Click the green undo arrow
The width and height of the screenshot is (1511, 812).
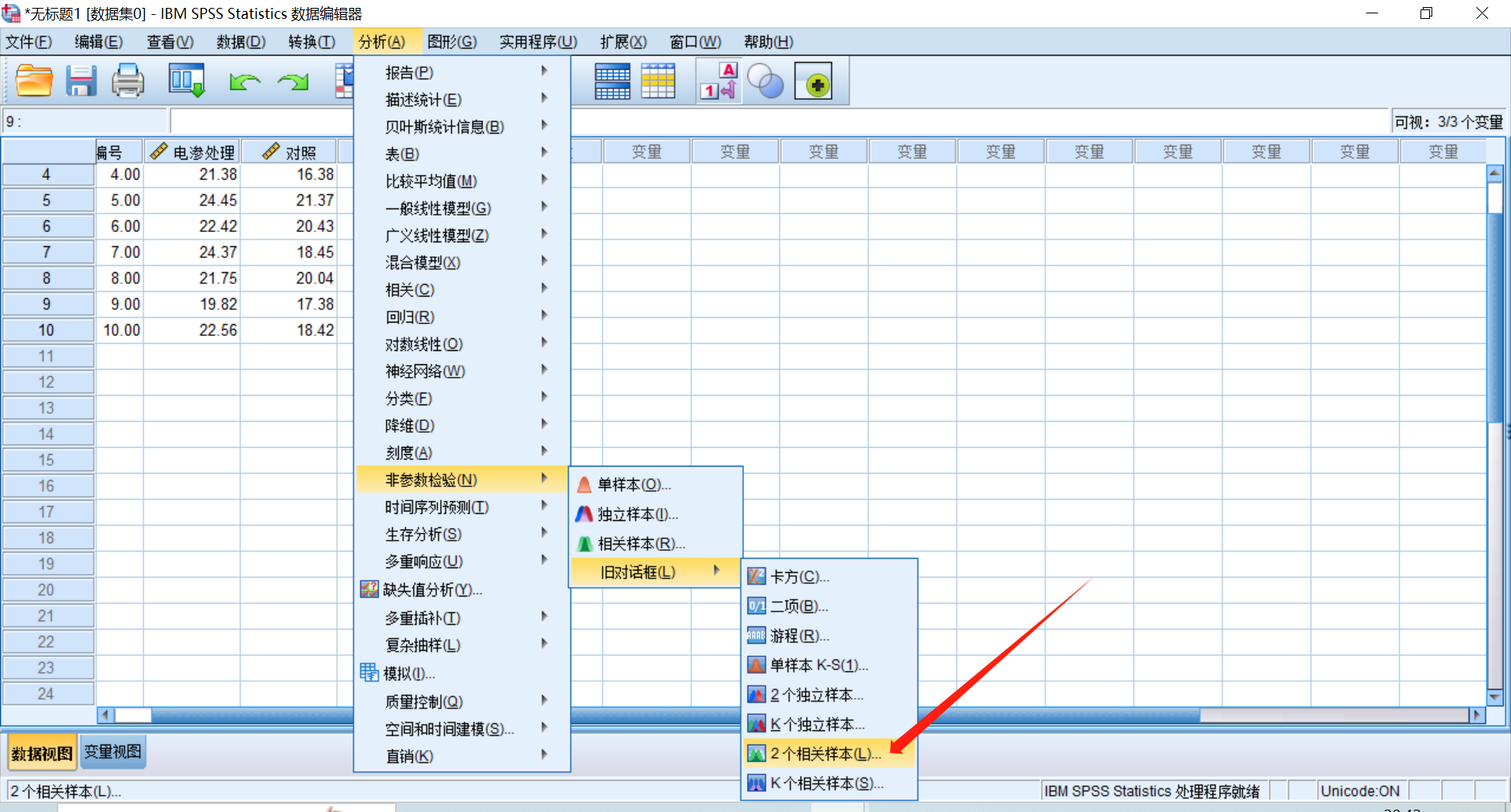click(245, 81)
